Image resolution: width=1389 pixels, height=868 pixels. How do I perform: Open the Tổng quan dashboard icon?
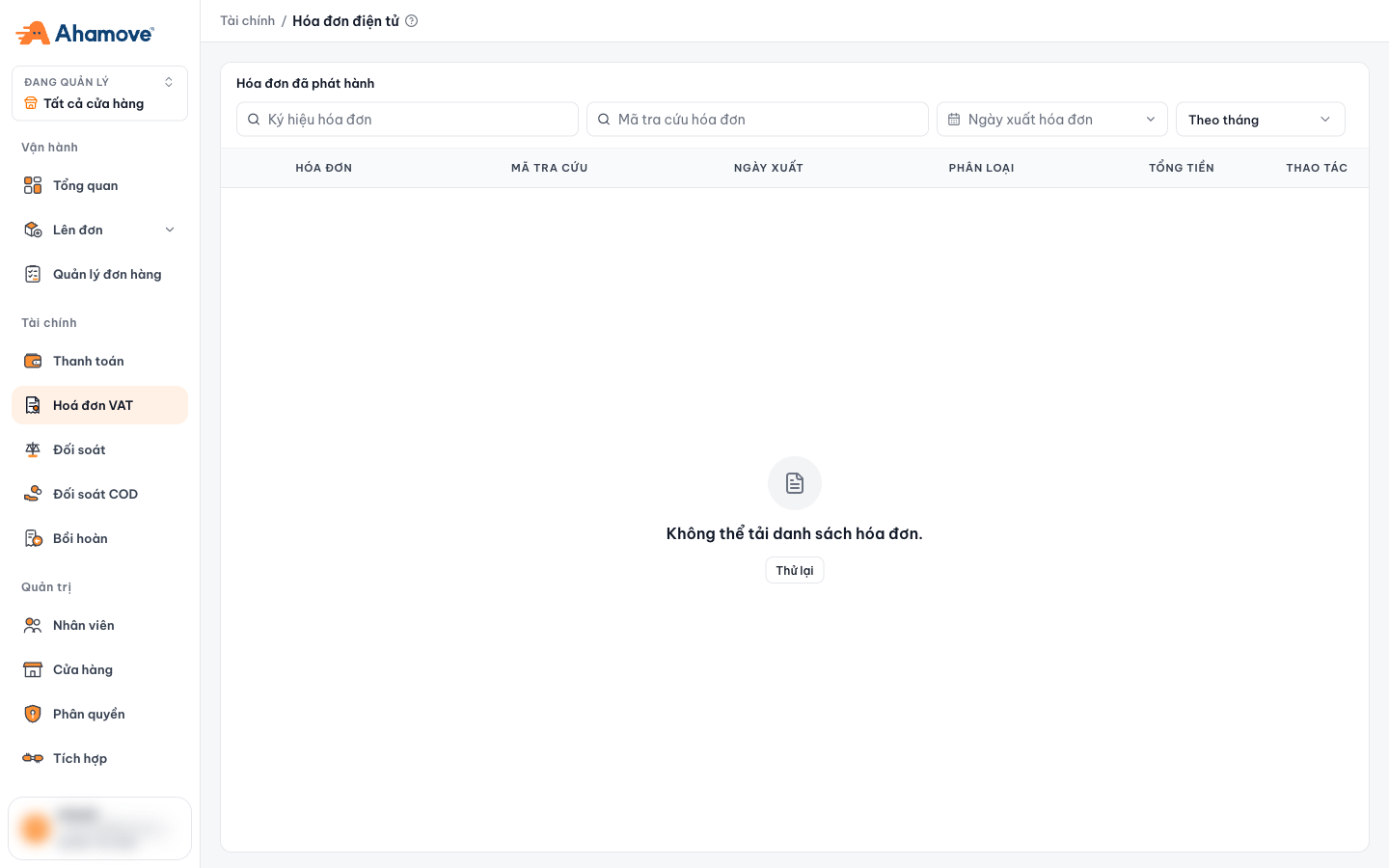tap(33, 185)
